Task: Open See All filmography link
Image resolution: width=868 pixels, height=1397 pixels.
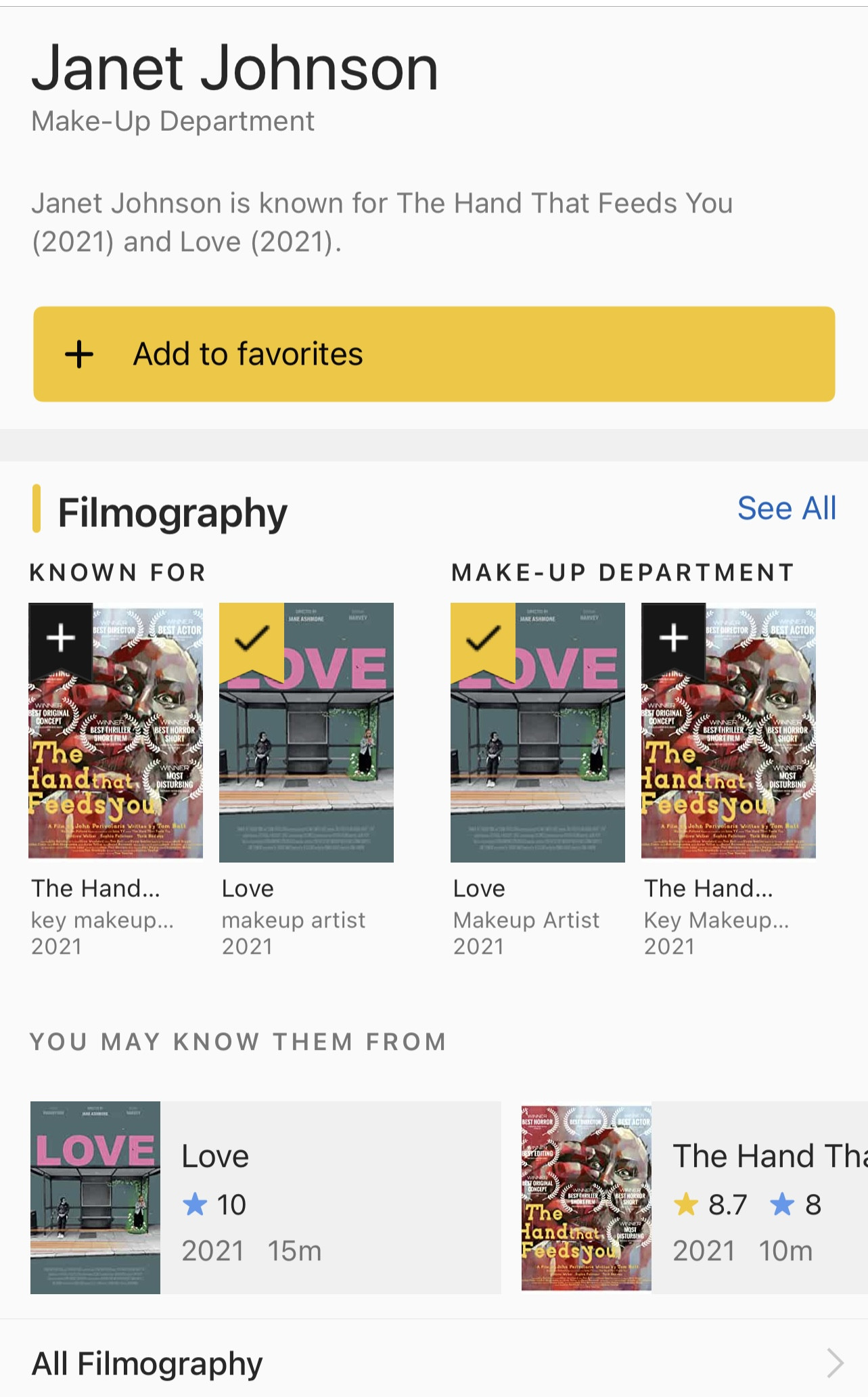Action: [786, 508]
